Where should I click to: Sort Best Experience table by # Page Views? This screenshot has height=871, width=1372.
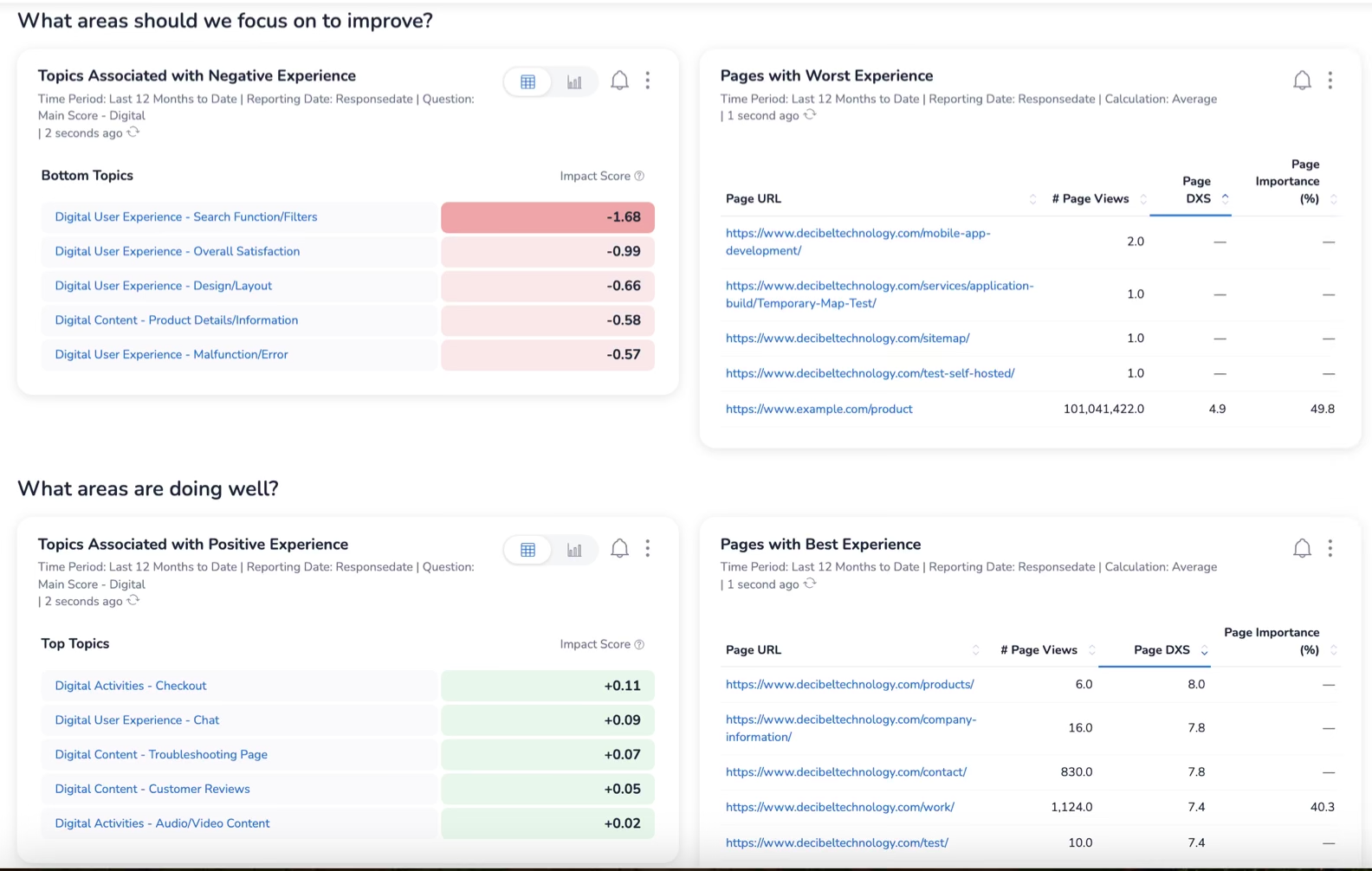1091,650
